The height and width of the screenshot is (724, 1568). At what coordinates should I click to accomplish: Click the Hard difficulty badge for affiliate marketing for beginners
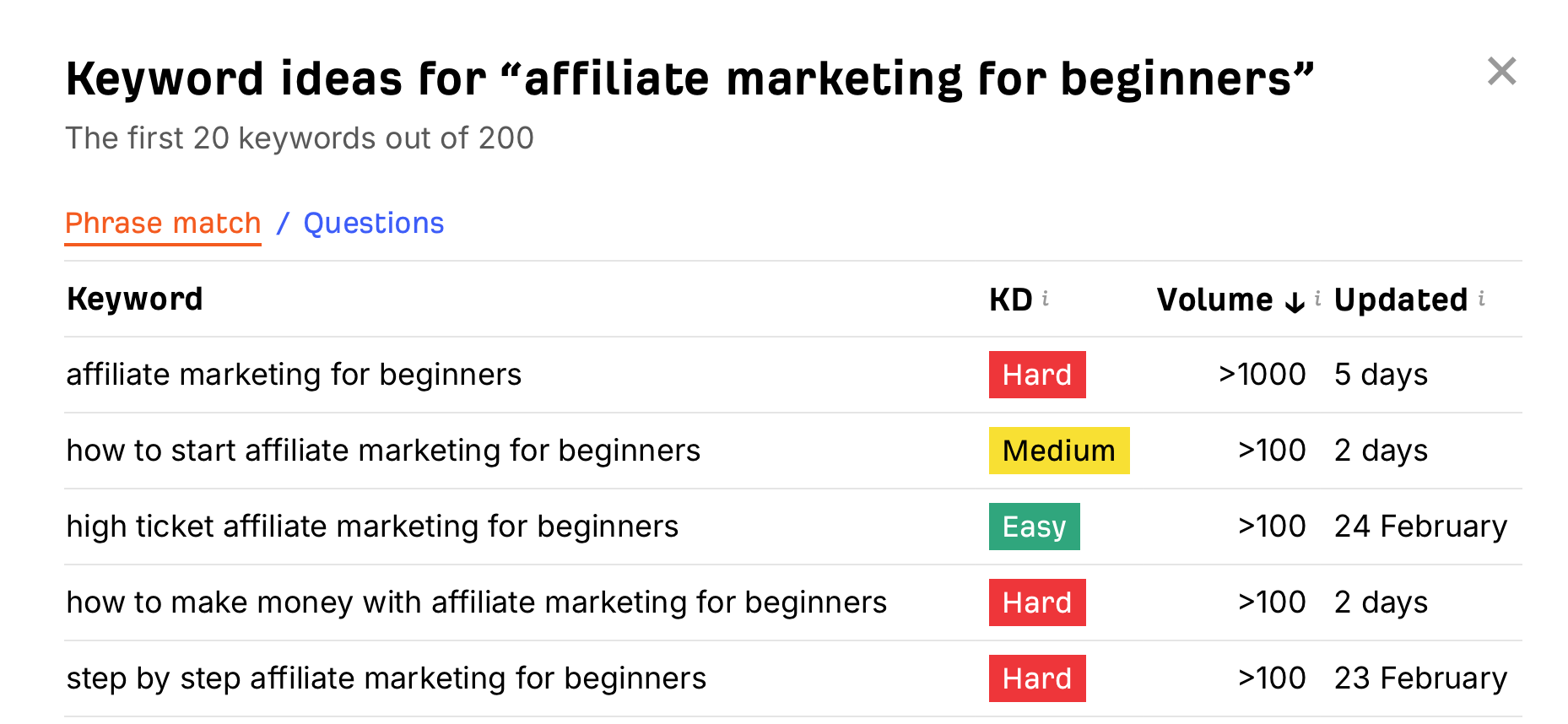coord(1037,374)
